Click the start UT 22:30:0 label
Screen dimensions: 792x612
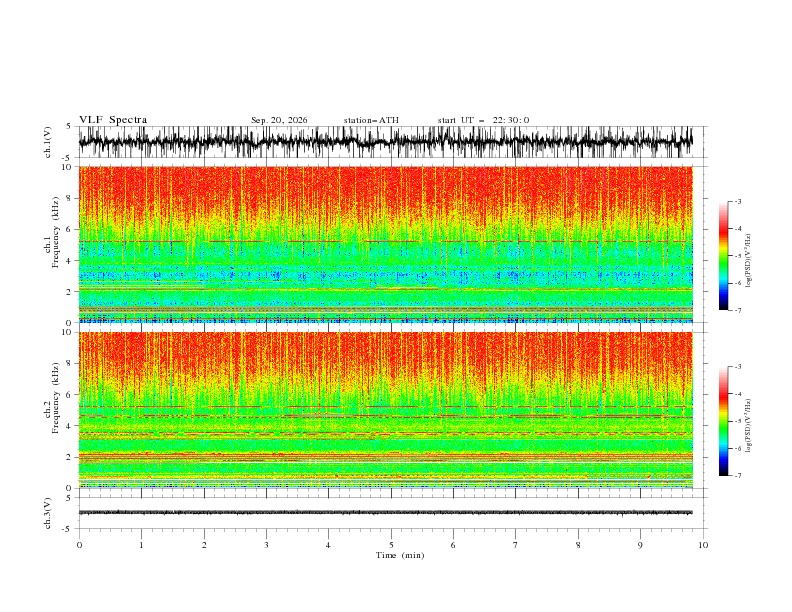tap(483, 120)
